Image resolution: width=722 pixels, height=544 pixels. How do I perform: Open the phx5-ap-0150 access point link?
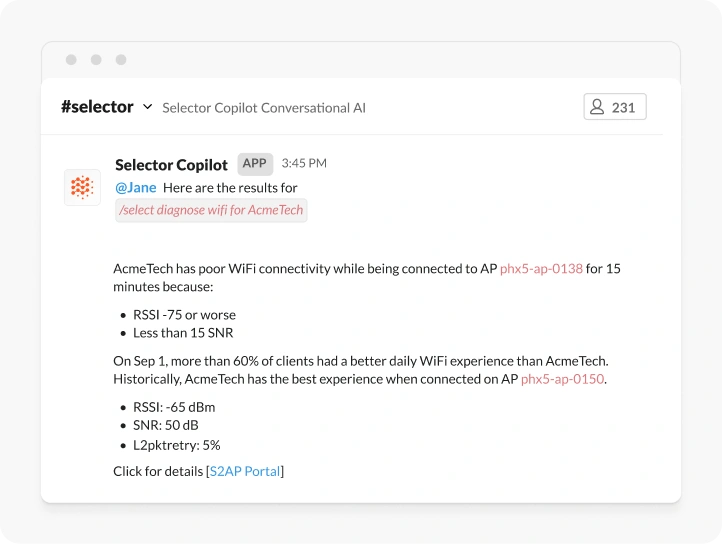click(x=562, y=379)
